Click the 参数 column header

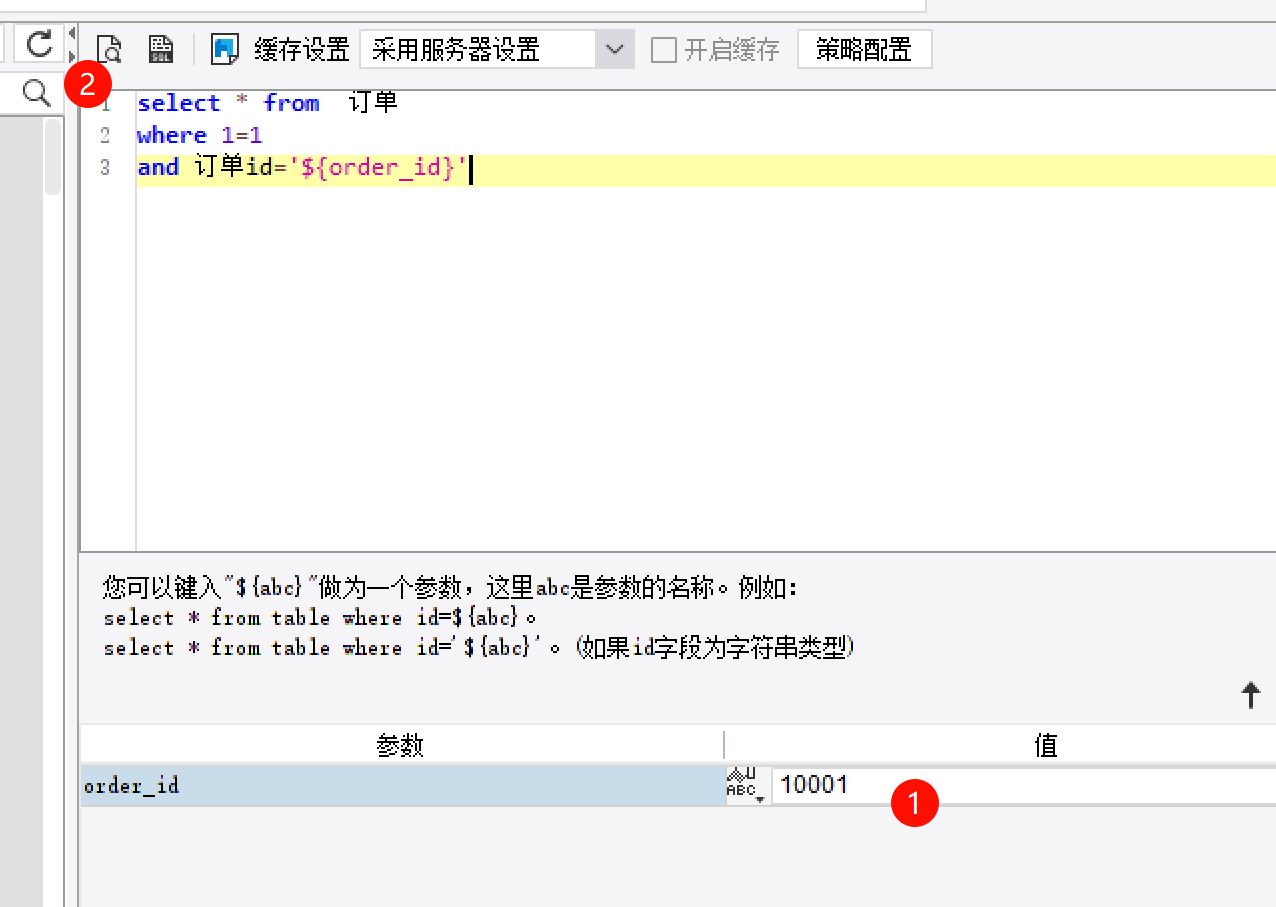tap(400, 745)
